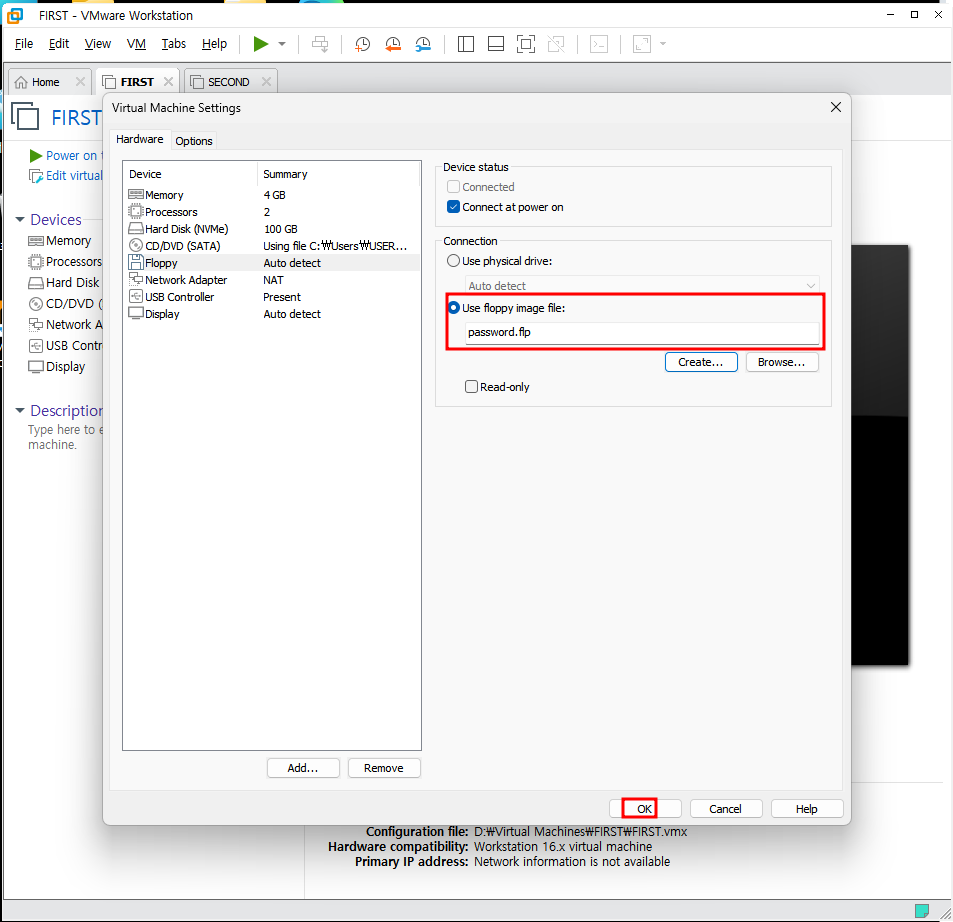Click the Send Ctrl+Alt+Del toolbar icon
This screenshot has width=953, height=922.
(x=320, y=44)
